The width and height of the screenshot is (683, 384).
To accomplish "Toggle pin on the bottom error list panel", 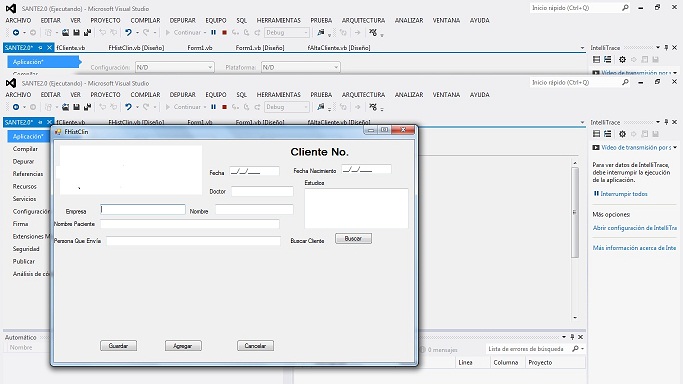I will pos(572,337).
